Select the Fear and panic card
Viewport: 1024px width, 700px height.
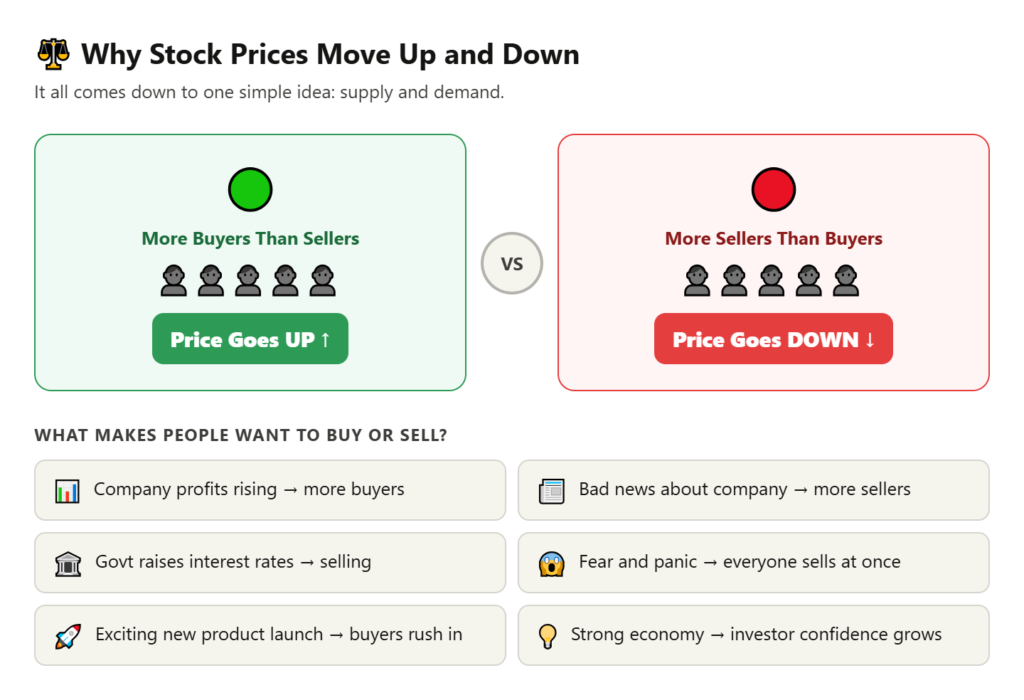(753, 562)
